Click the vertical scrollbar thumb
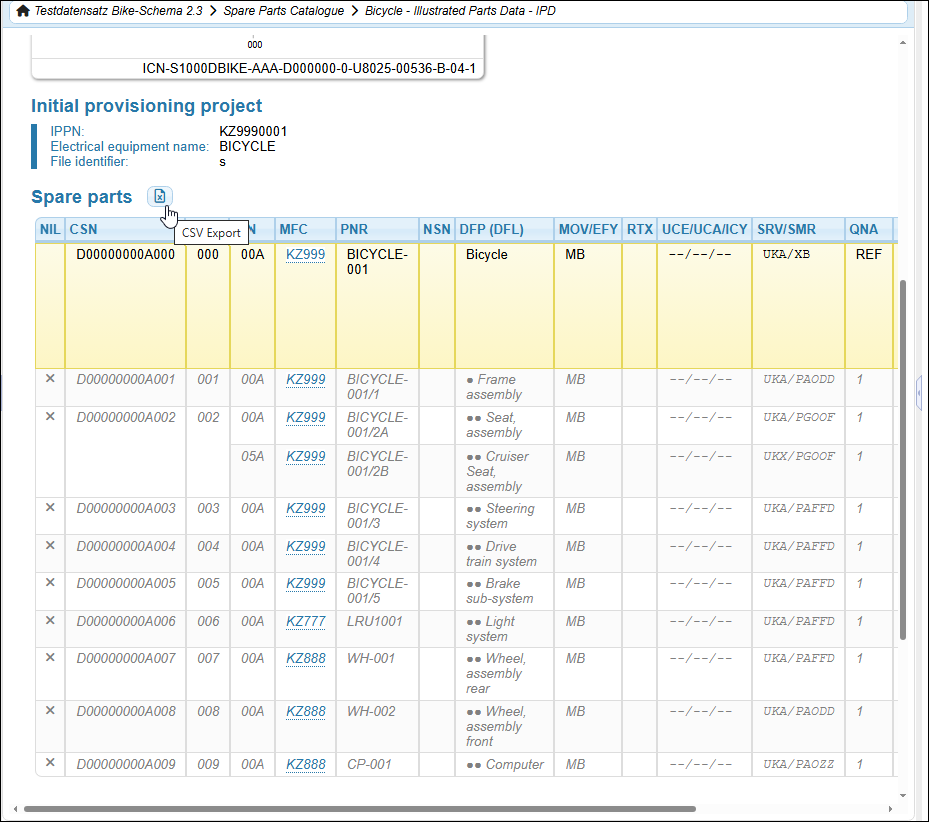Image resolution: width=929 pixels, height=822 pixels. point(902,459)
